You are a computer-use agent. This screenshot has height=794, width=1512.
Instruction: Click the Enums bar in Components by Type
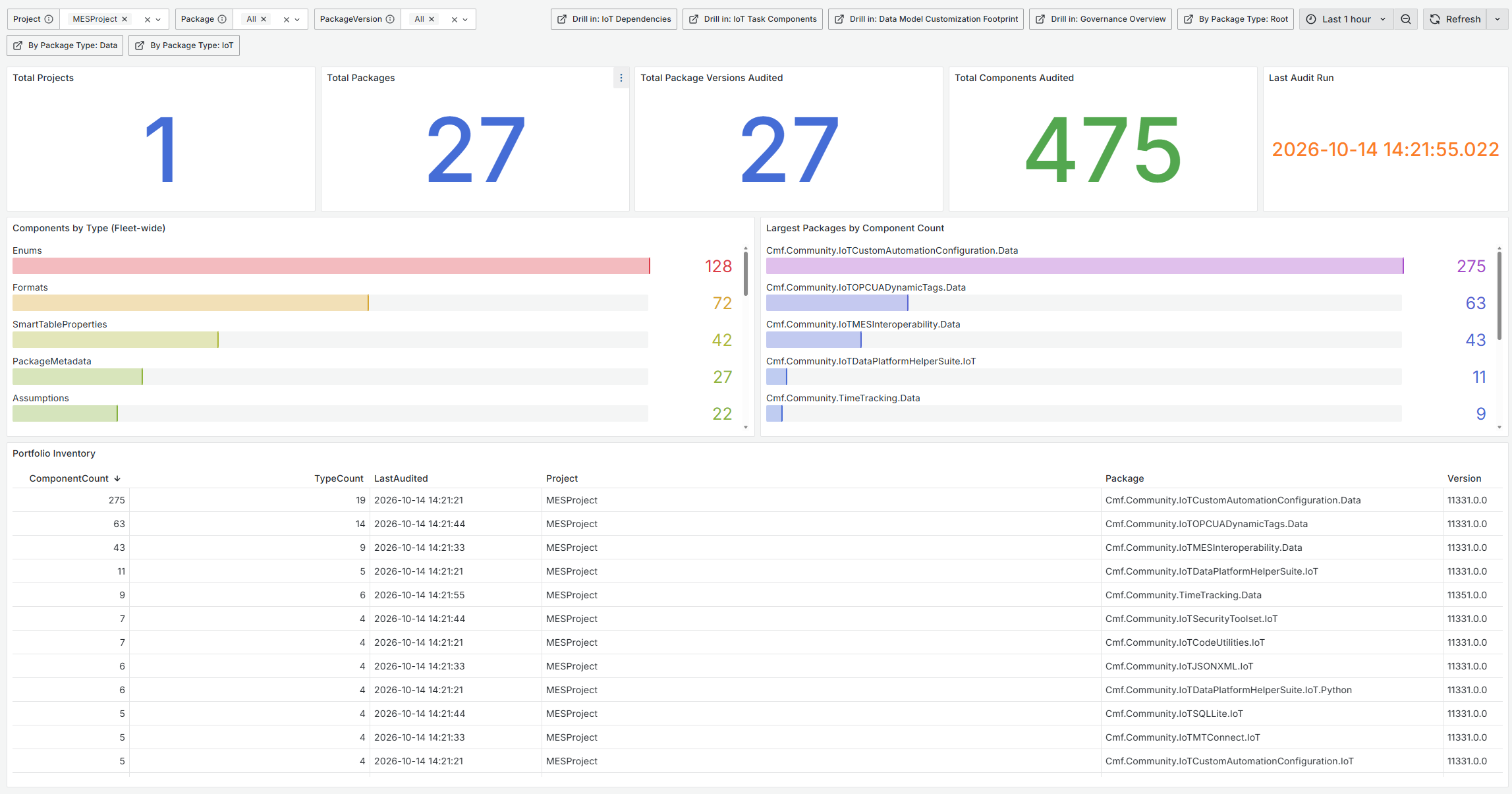(x=331, y=266)
